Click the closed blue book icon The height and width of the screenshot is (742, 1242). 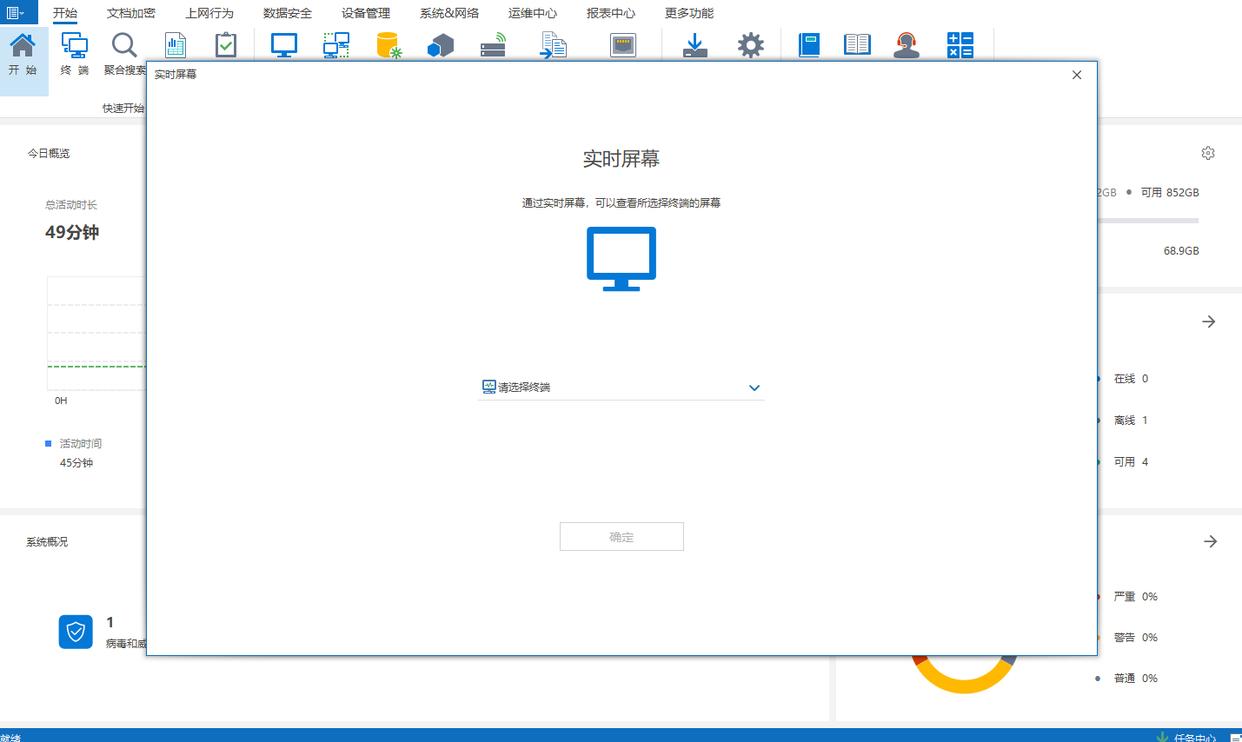point(809,46)
